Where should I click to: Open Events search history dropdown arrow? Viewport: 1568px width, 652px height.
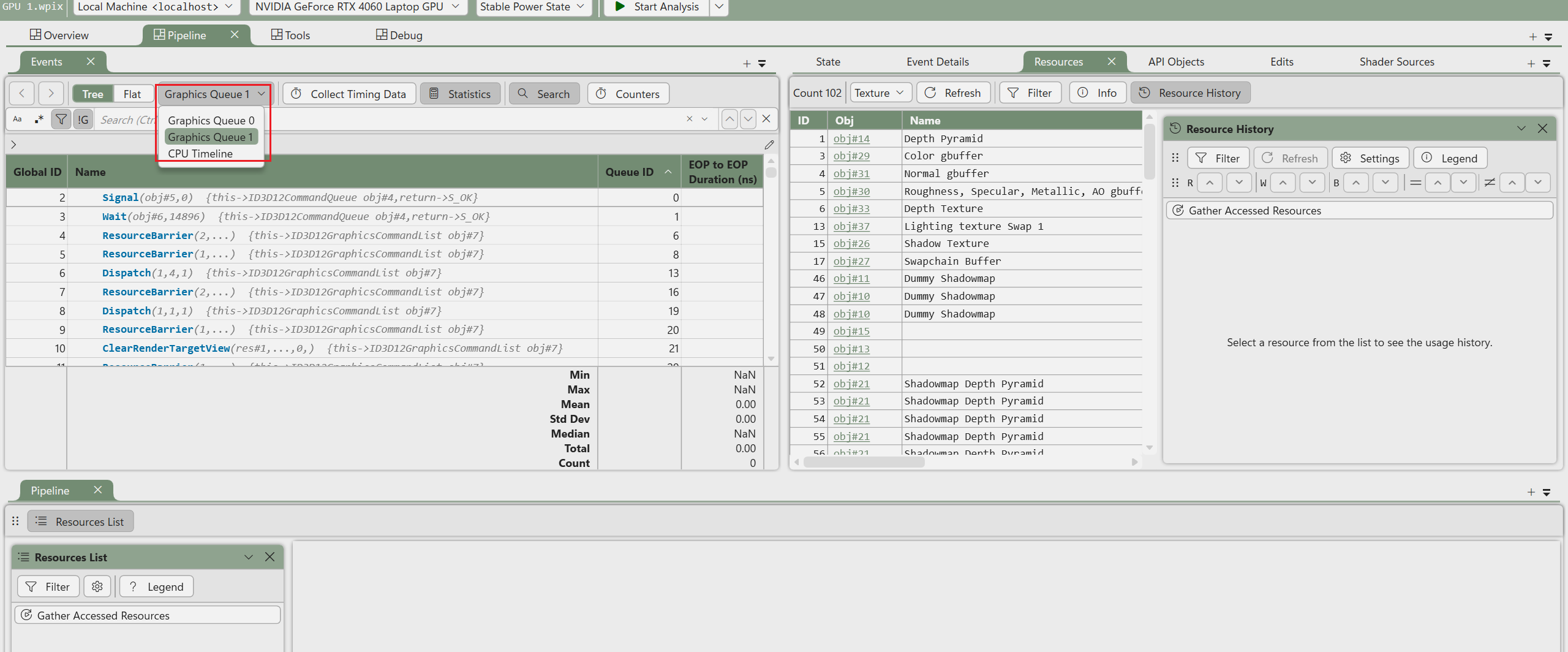coord(705,119)
